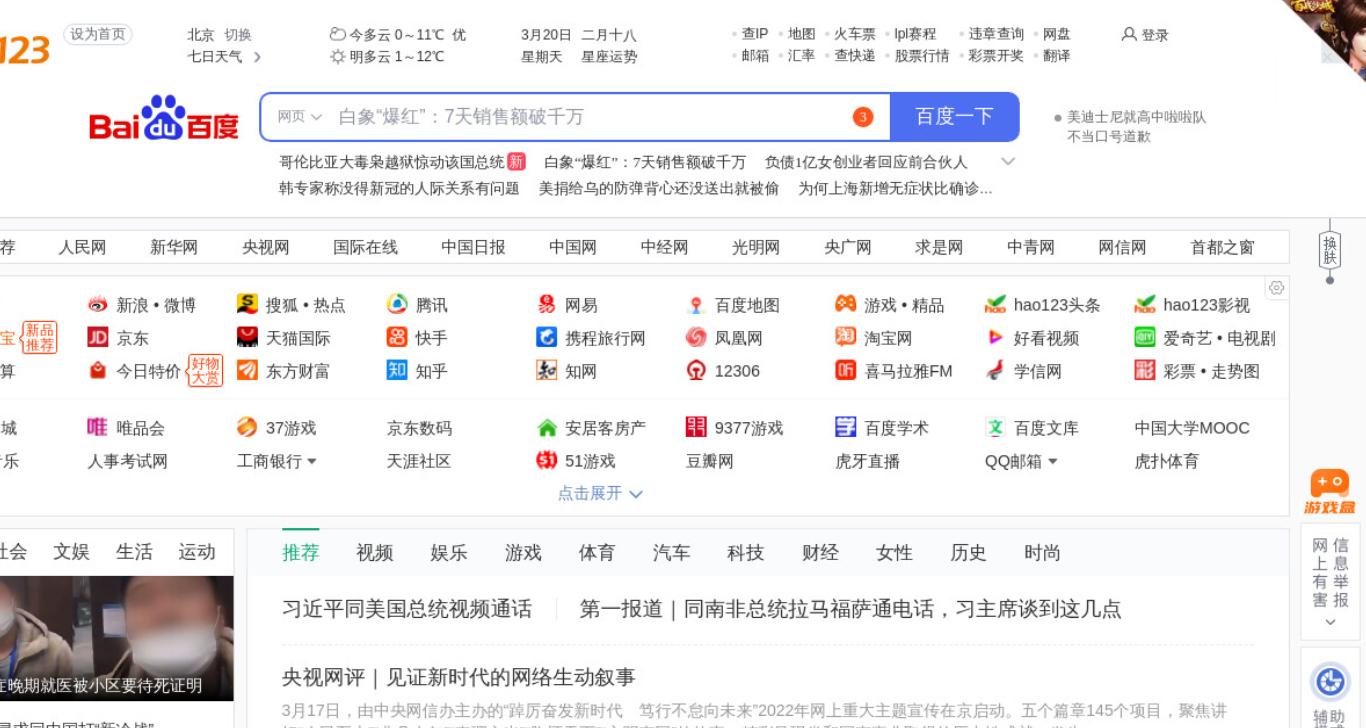
Task: Open the Baidu Scholar icon
Action: point(845,428)
